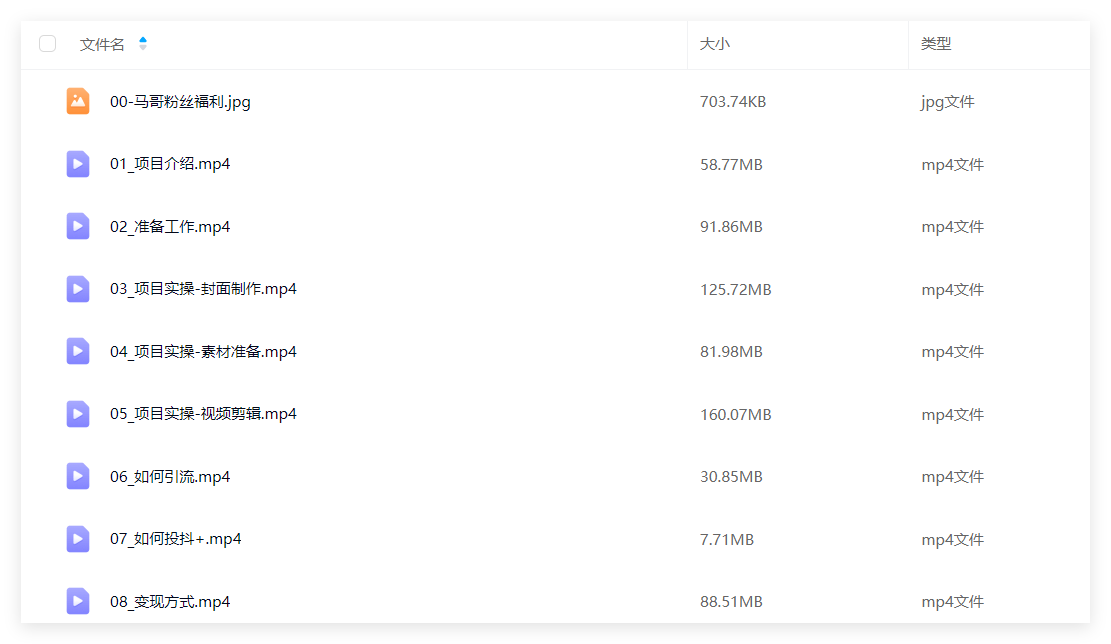Click the video icon for 08_变现方式.mp4

pyautogui.click(x=78, y=601)
